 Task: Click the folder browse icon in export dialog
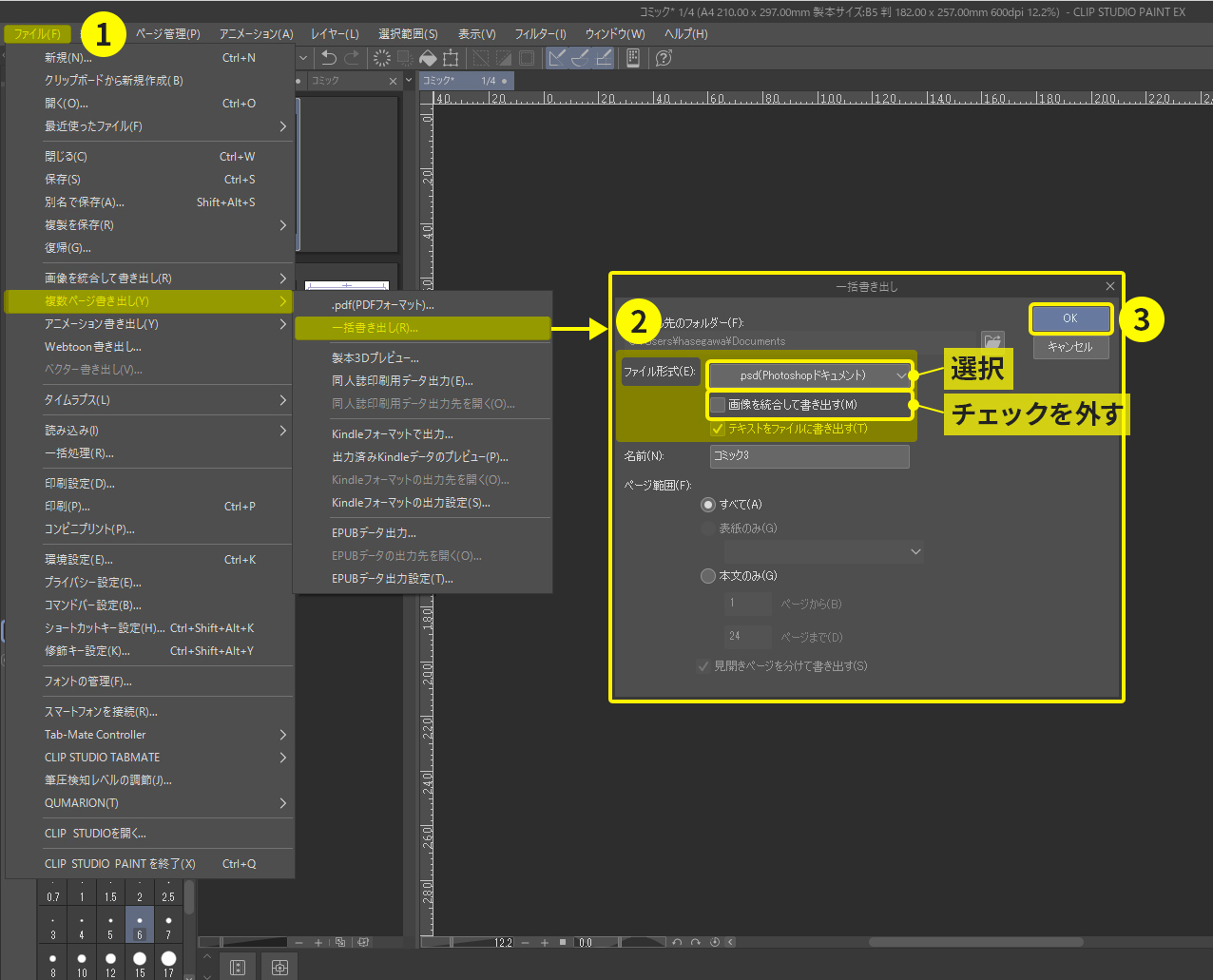point(992,341)
